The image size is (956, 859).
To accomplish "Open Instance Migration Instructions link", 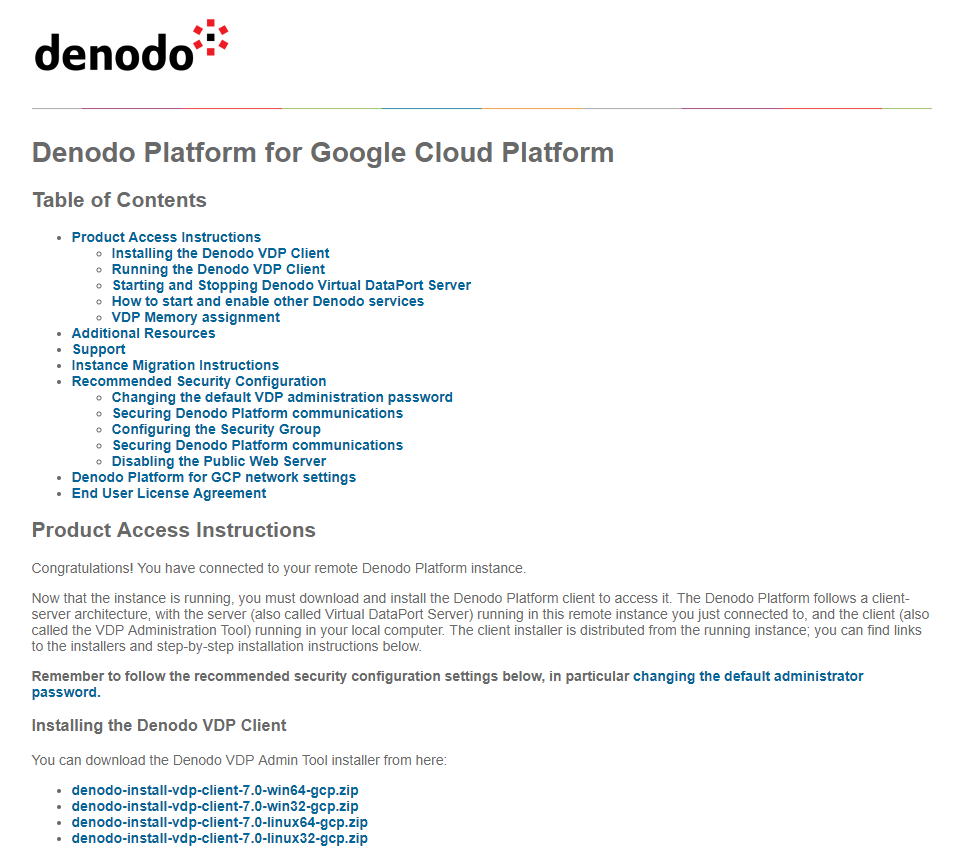I will click(175, 365).
